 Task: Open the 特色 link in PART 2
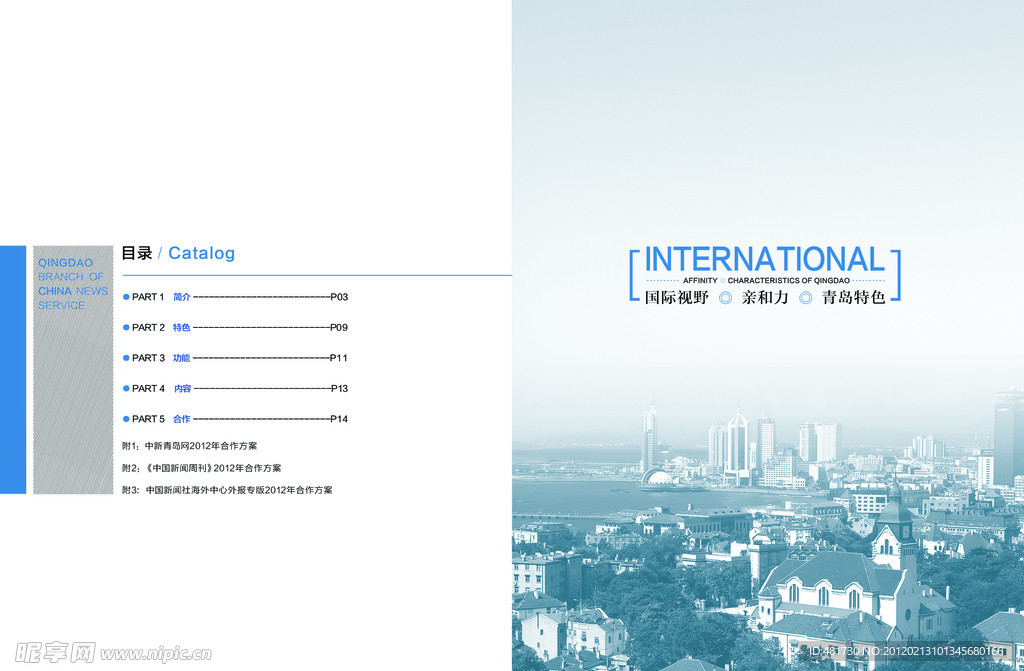tap(181, 328)
